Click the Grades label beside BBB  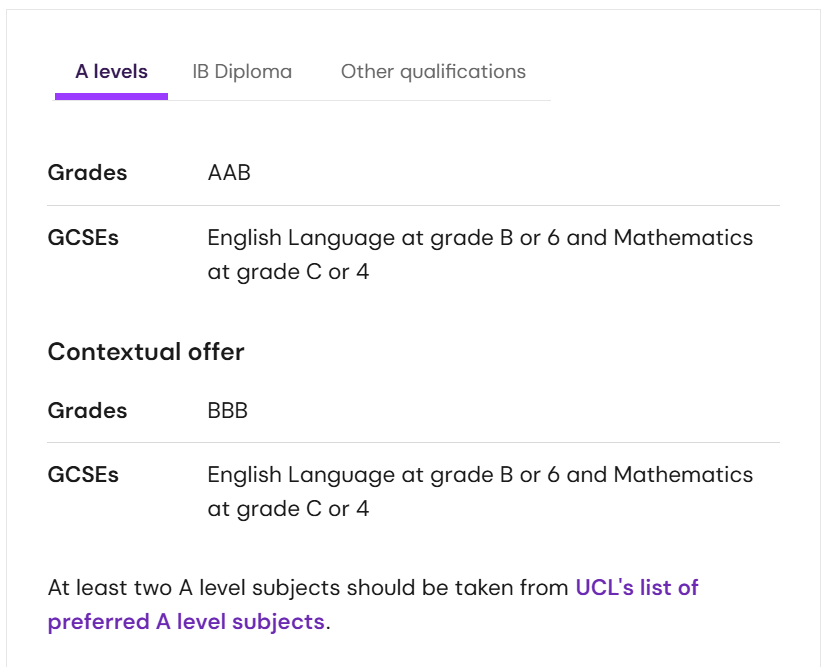(x=87, y=410)
